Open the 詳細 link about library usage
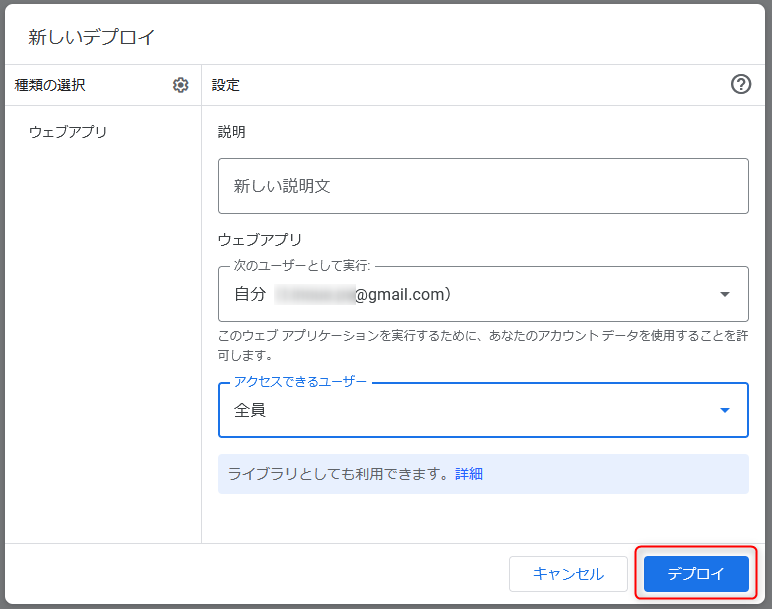This screenshot has height=609, width=772. click(x=469, y=474)
